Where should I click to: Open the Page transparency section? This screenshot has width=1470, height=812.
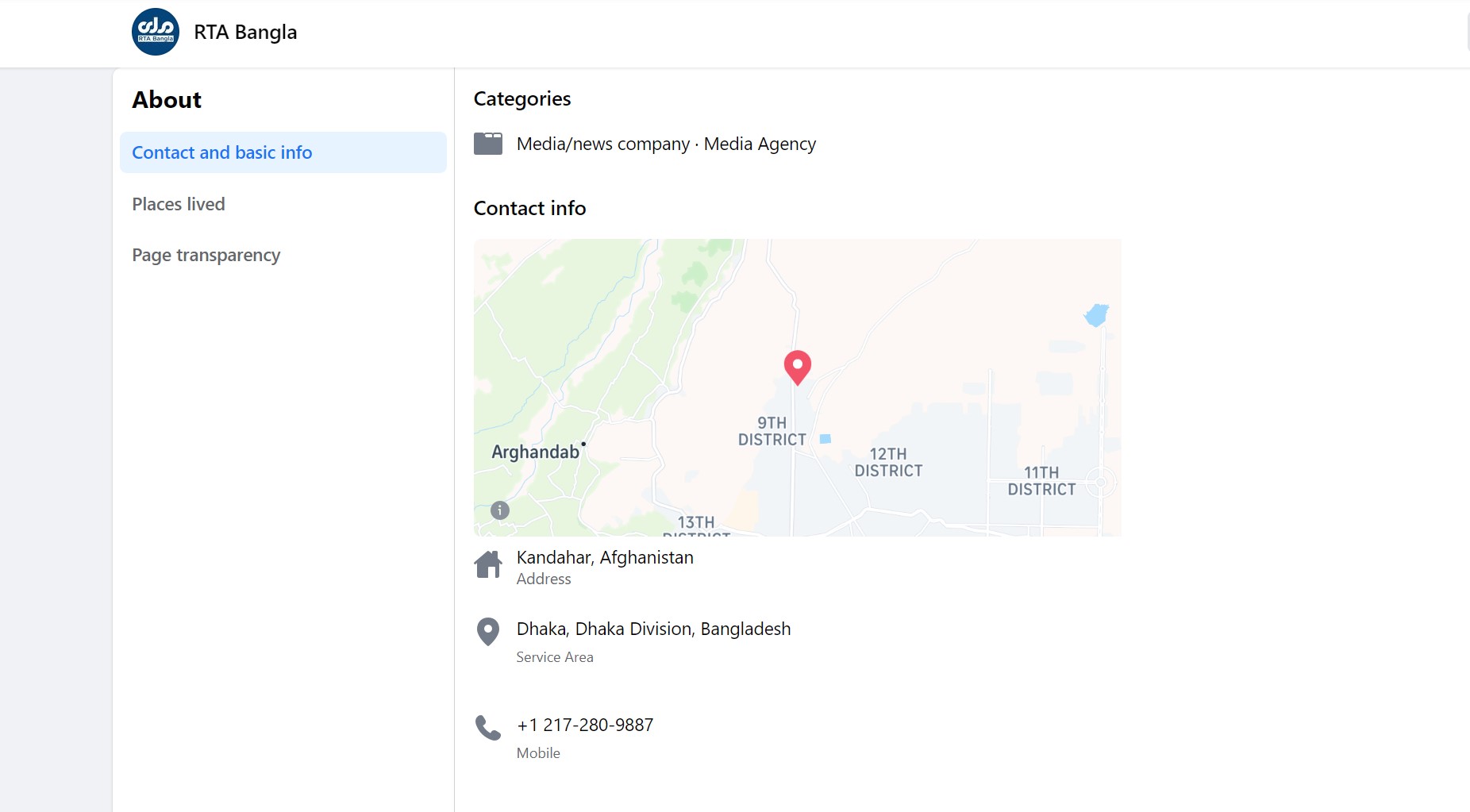(206, 255)
